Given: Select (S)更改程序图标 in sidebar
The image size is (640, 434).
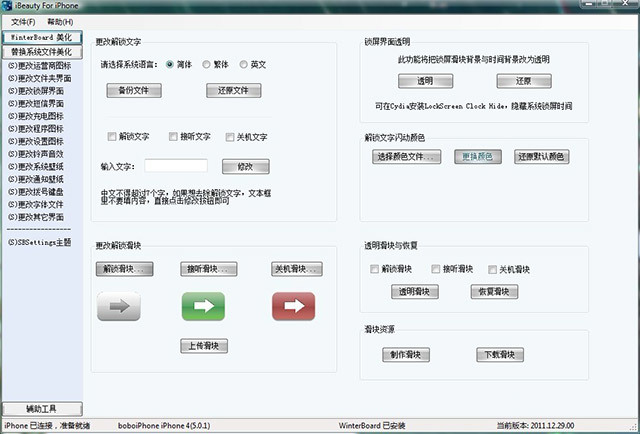Looking at the screenshot, I should (x=36, y=129).
